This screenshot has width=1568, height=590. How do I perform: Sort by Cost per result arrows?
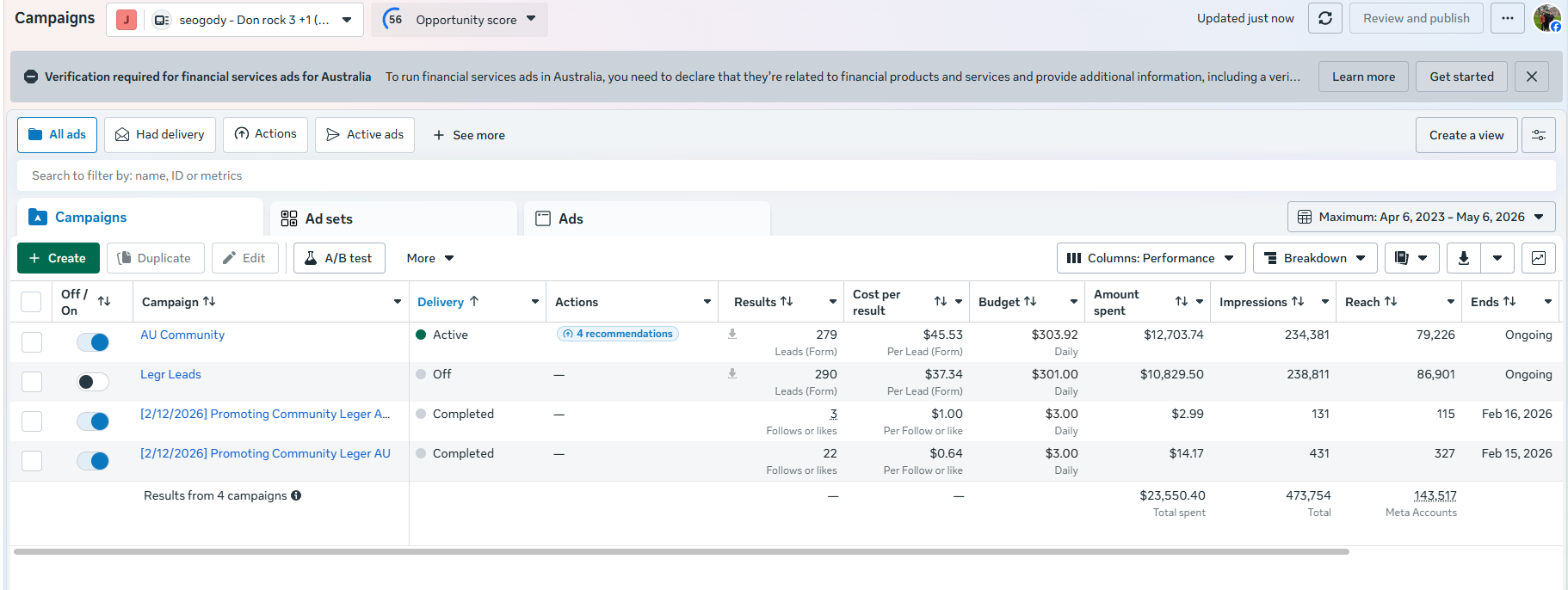tap(941, 301)
